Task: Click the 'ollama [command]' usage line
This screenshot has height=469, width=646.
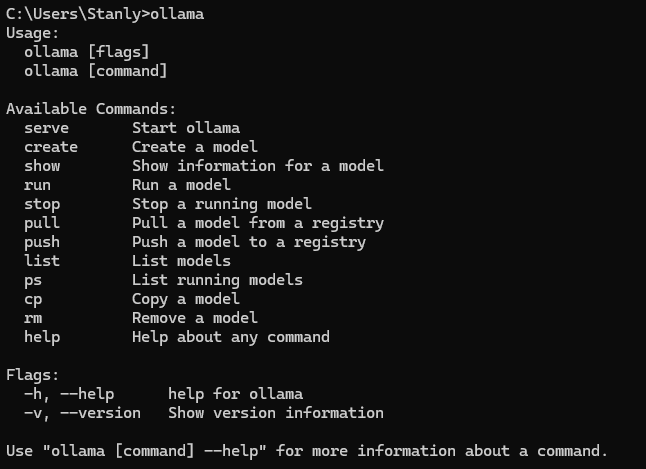Action: pyautogui.click(x=96, y=71)
